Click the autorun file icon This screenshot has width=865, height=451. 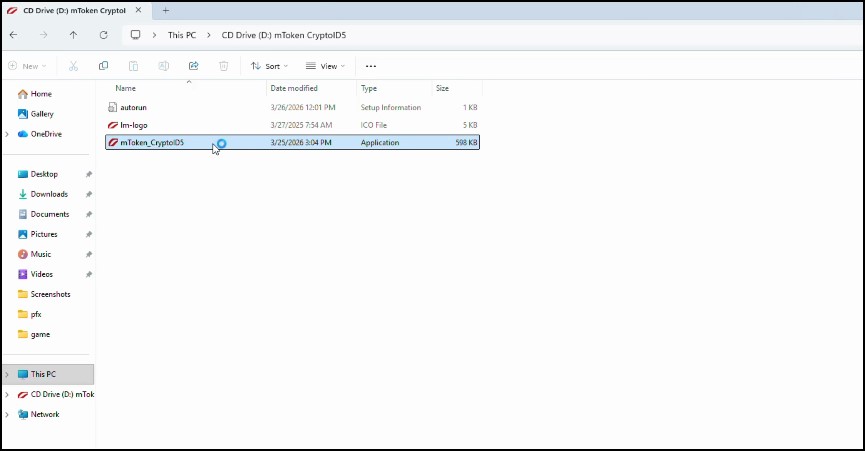point(113,108)
